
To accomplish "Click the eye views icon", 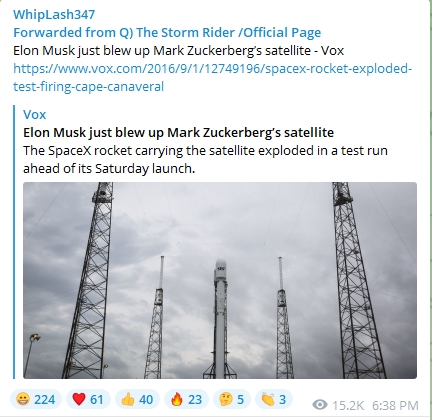I will (x=320, y=405).
